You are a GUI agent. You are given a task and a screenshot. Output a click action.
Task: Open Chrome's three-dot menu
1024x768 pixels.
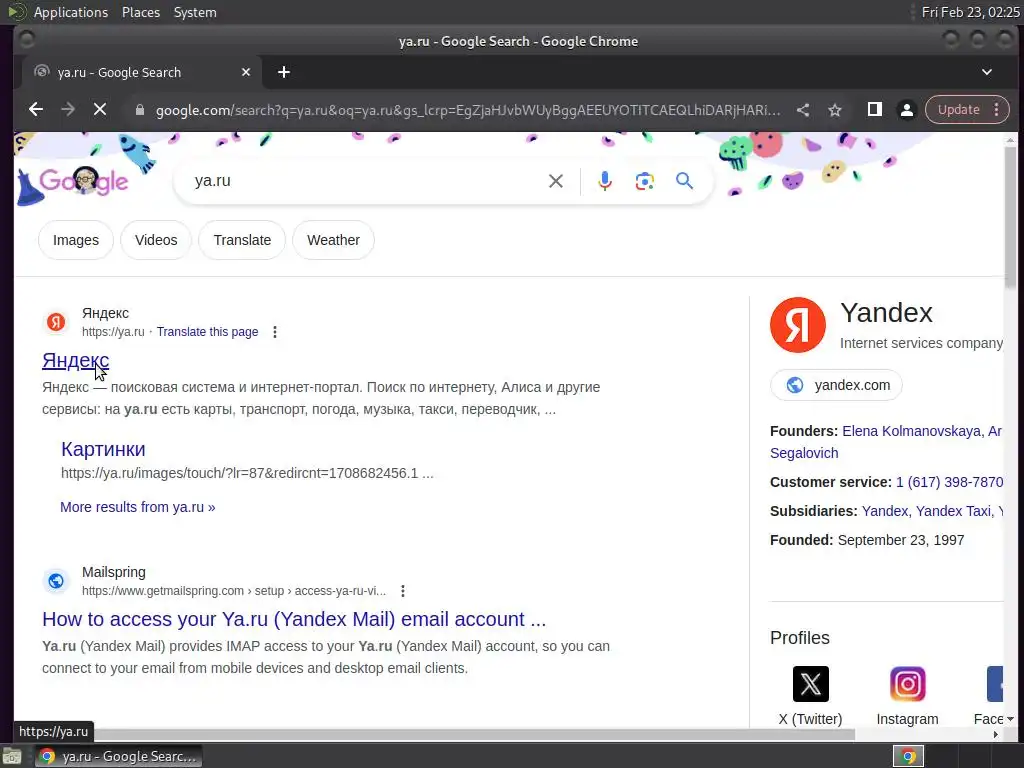(997, 110)
